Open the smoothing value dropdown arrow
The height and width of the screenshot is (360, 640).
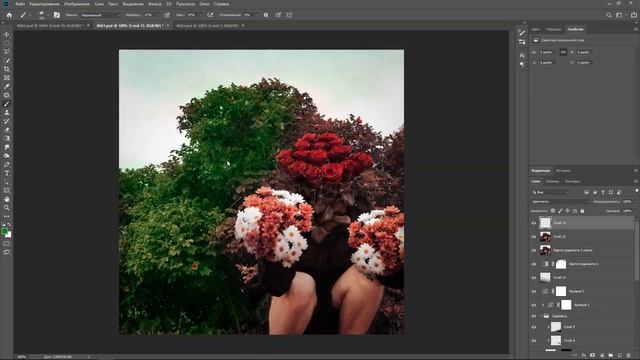click(x=257, y=15)
